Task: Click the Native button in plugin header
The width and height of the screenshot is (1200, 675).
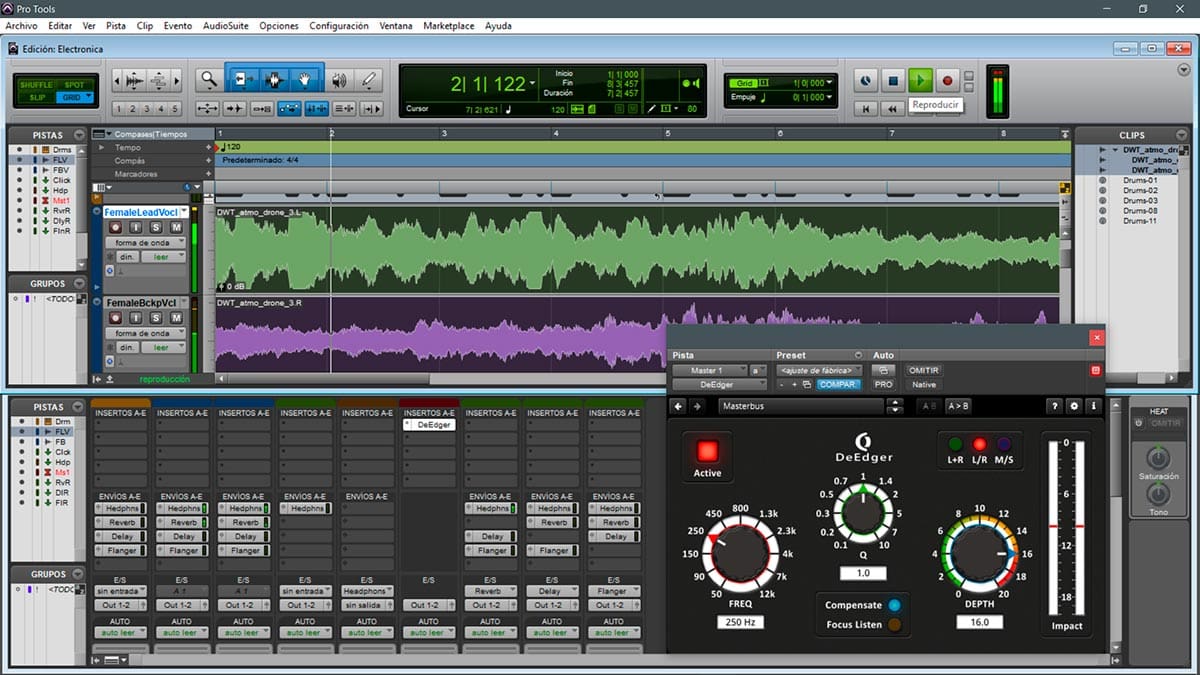Action: 924,384
